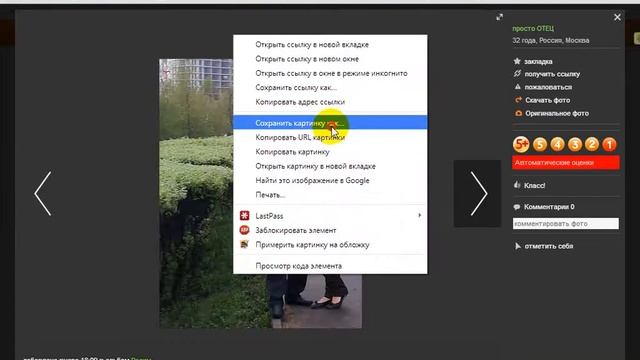Choose Сохранить ссылку как...

[330, 87]
